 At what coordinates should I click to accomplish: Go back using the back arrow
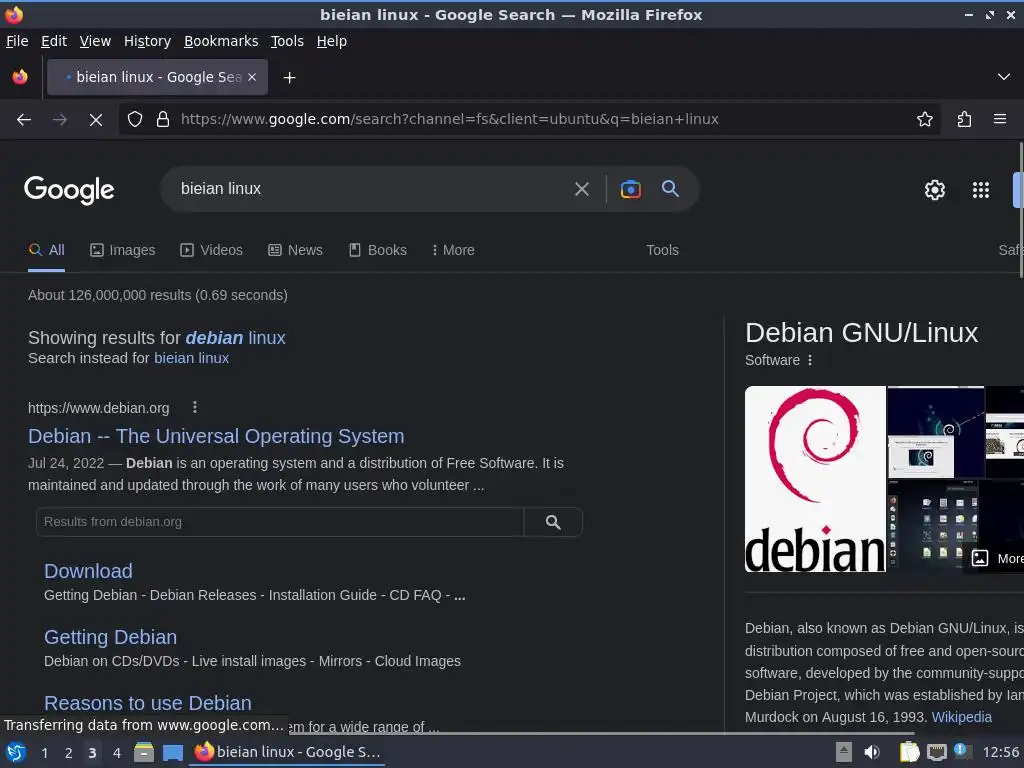click(24, 119)
